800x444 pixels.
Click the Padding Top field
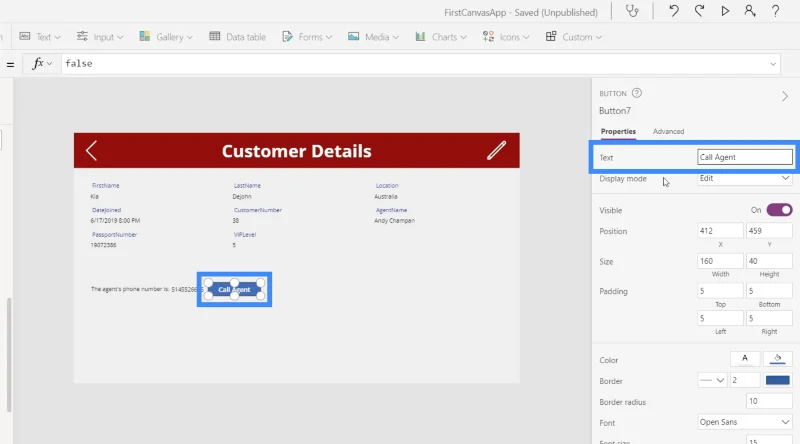pyautogui.click(x=720, y=291)
